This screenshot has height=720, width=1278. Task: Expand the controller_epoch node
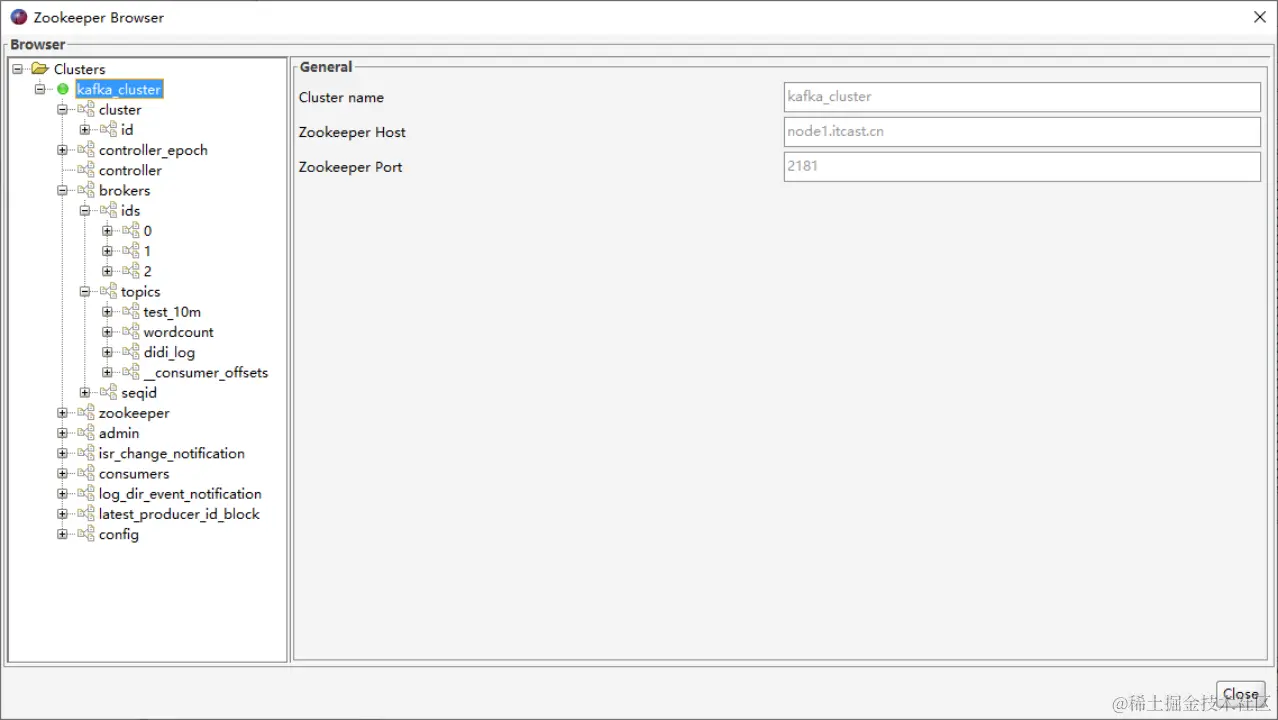tap(62, 150)
